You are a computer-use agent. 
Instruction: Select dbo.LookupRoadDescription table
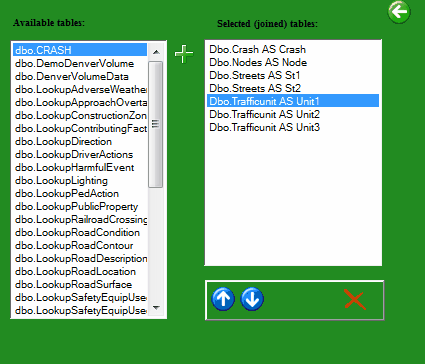[80, 258]
